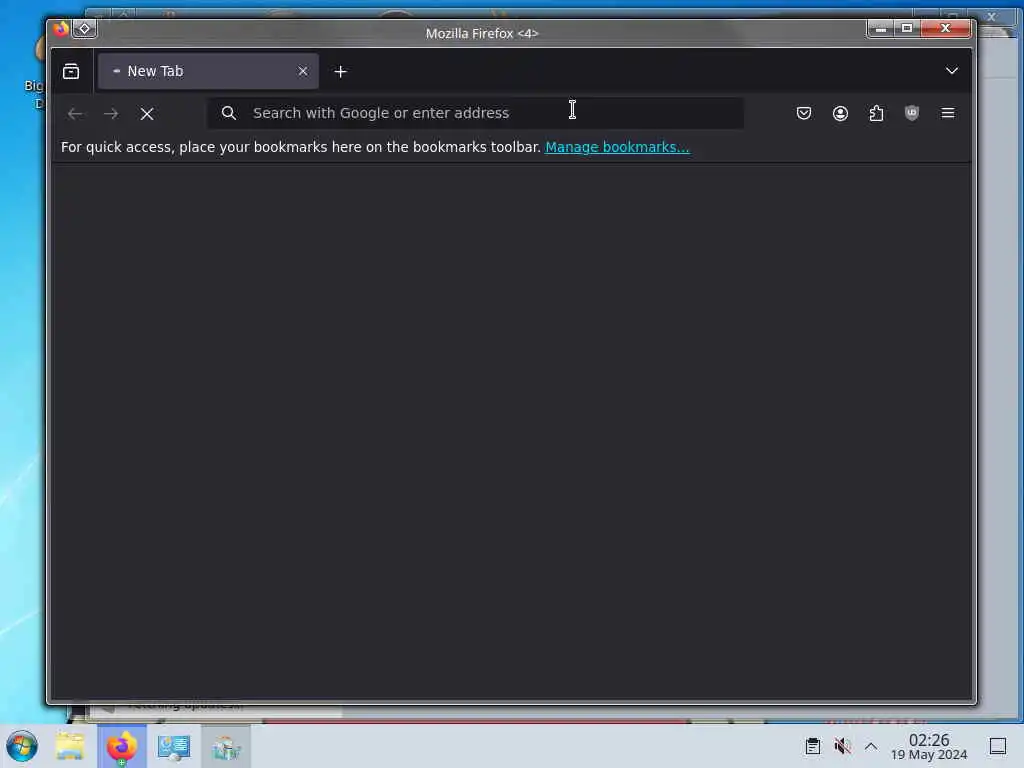Viewport: 1024px width, 768px height.
Task: Show desktop with the corner button
Action: pyautogui.click(x=997, y=746)
